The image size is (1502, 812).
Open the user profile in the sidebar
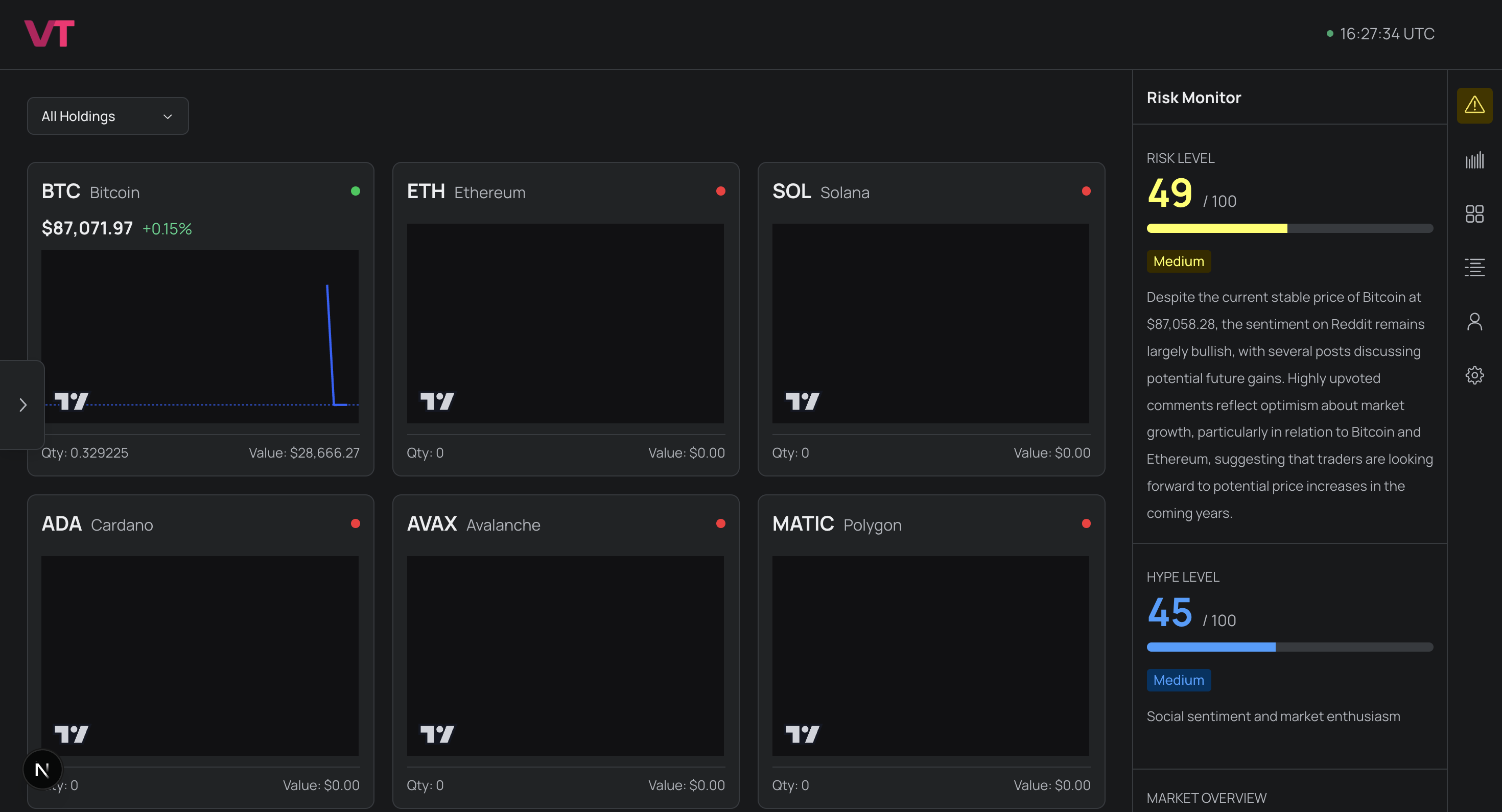(x=1474, y=321)
